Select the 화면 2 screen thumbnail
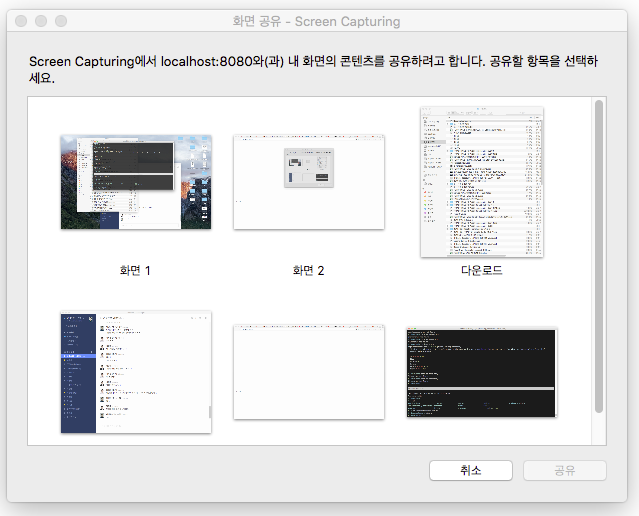The image size is (639, 516). 309,182
